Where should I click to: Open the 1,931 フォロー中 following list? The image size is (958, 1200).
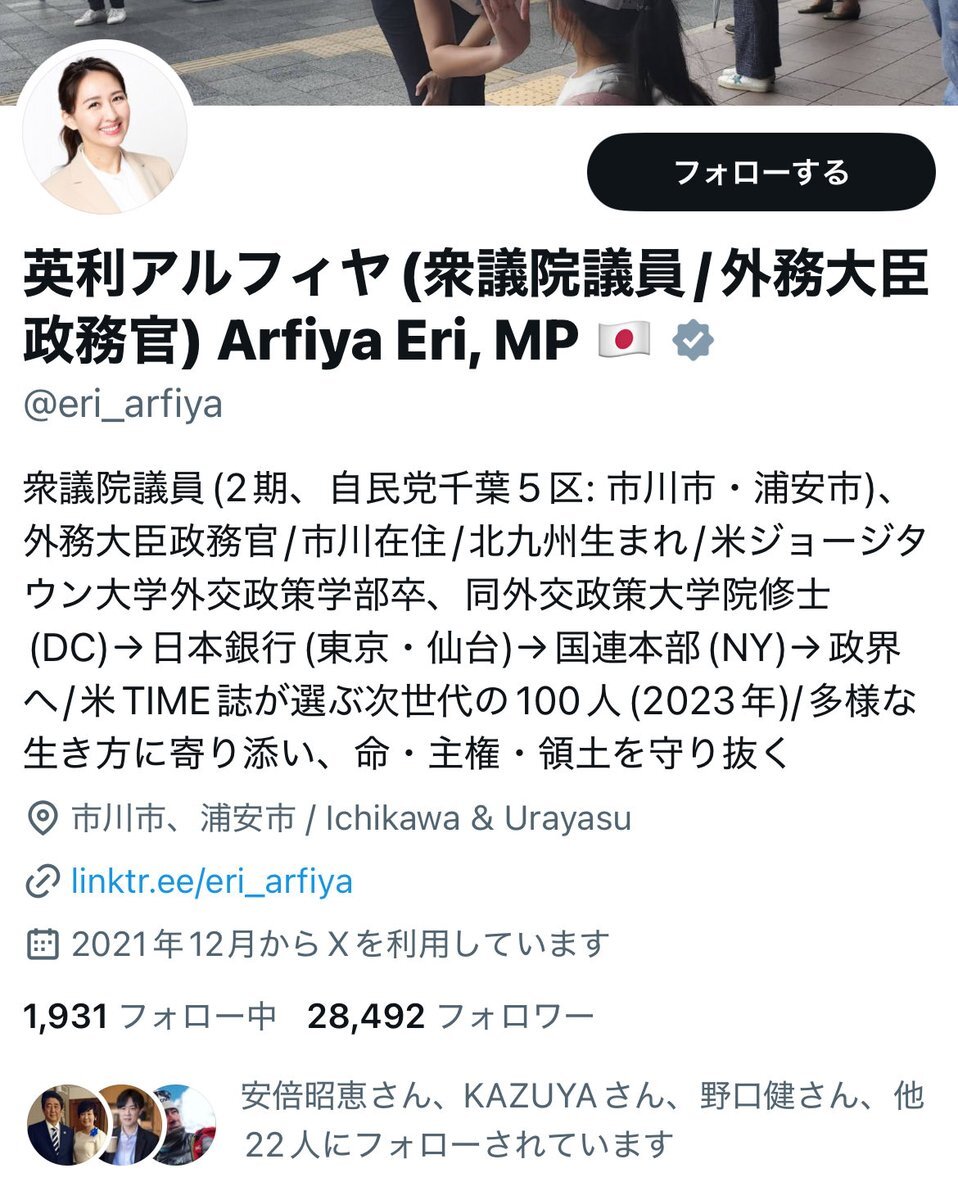[x=149, y=1017]
